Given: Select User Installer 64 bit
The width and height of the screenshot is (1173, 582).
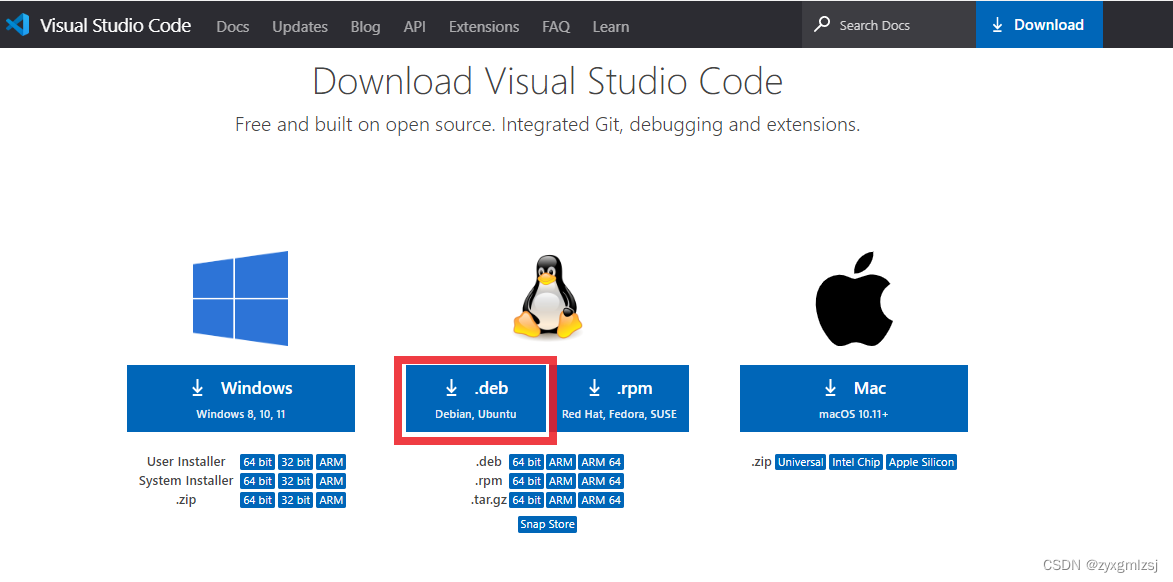Looking at the screenshot, I should (x=257, y=462).
